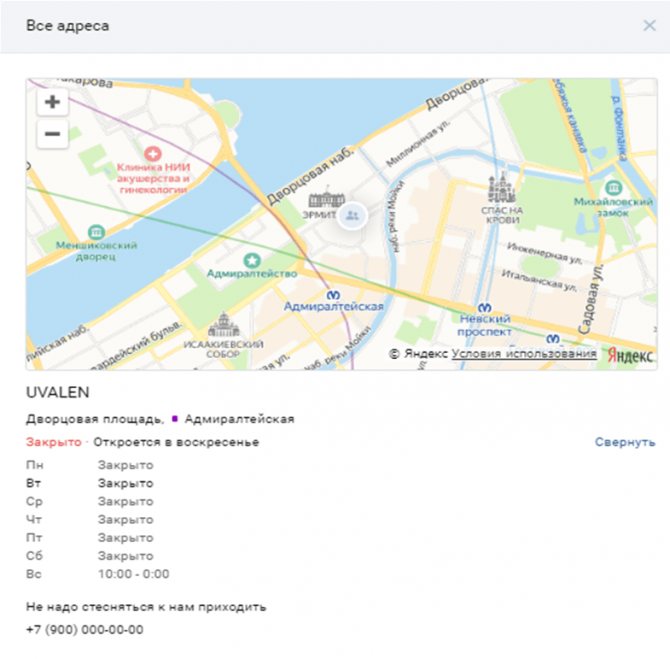Click the Клиника НИИ medical icon

click(152, 153)
